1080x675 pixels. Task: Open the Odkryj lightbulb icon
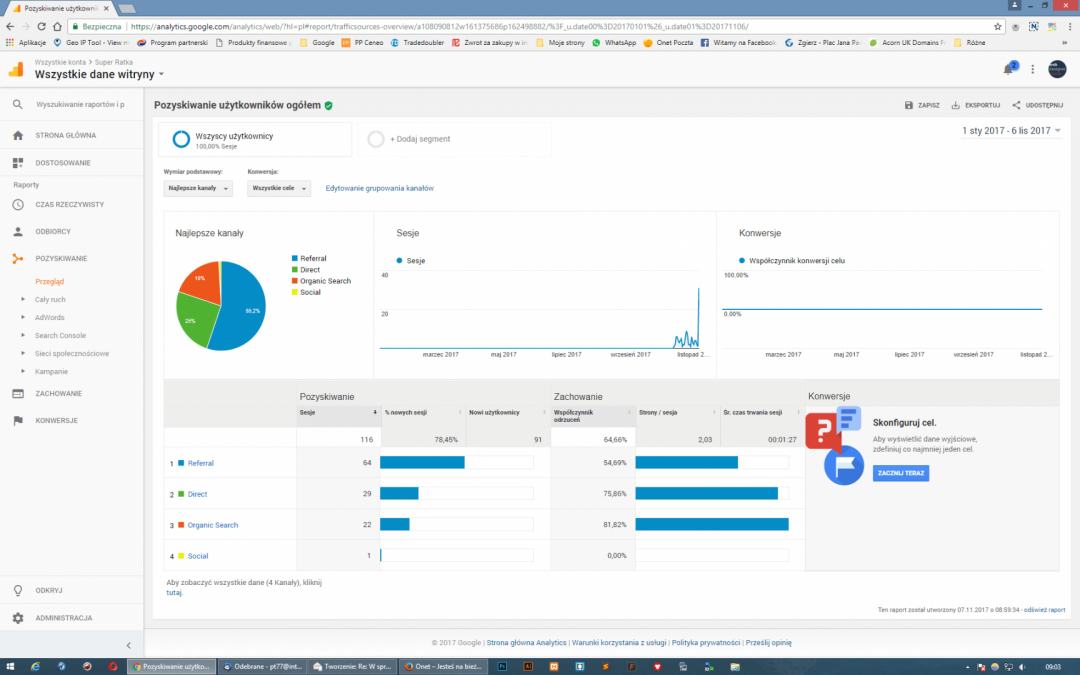coord(18,590)
